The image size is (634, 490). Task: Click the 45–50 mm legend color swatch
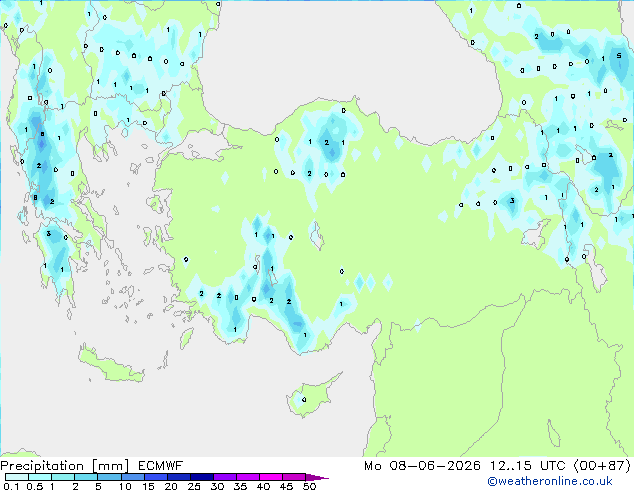point(294,477)
